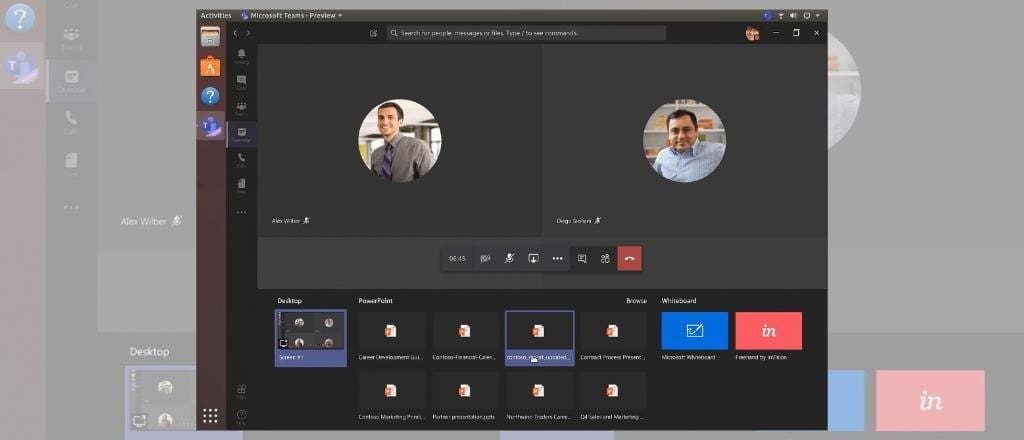
Task: Open more actions in the call toolbar
Action: [x=557, y=259]
